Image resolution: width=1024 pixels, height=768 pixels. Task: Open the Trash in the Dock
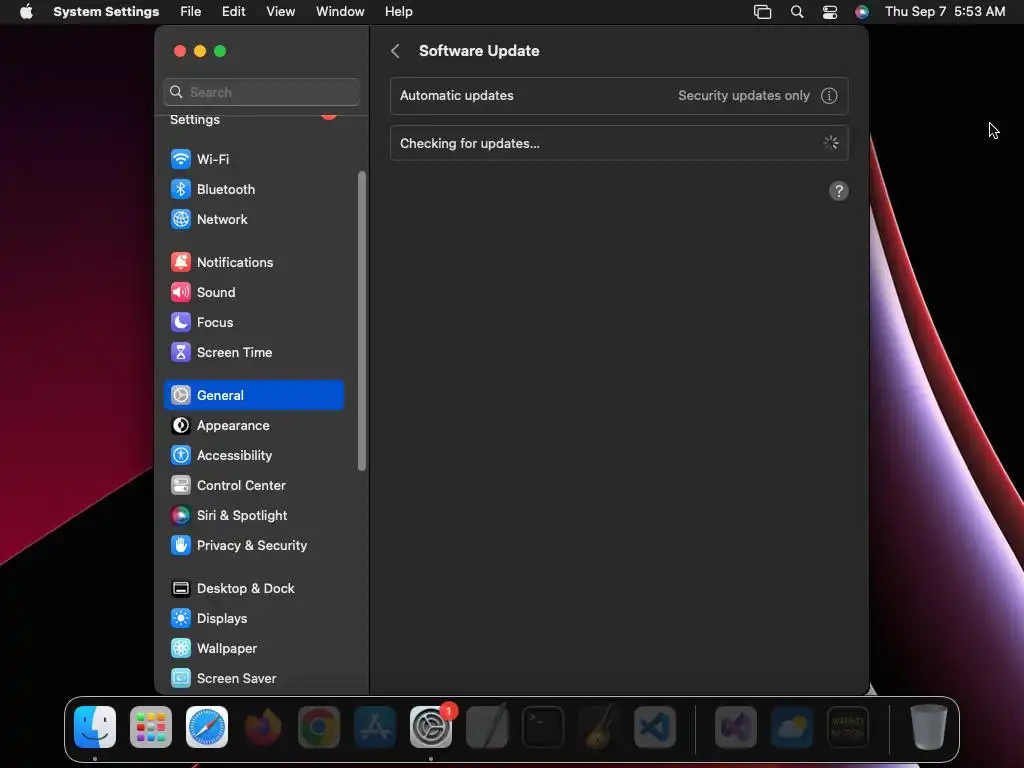(x=928, y=727)
